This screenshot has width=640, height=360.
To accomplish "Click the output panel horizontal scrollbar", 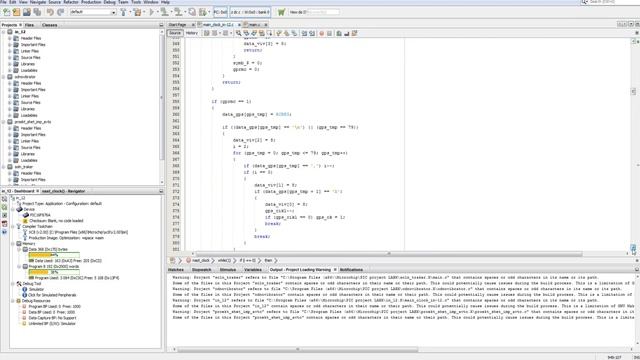I will coord(298,349).
